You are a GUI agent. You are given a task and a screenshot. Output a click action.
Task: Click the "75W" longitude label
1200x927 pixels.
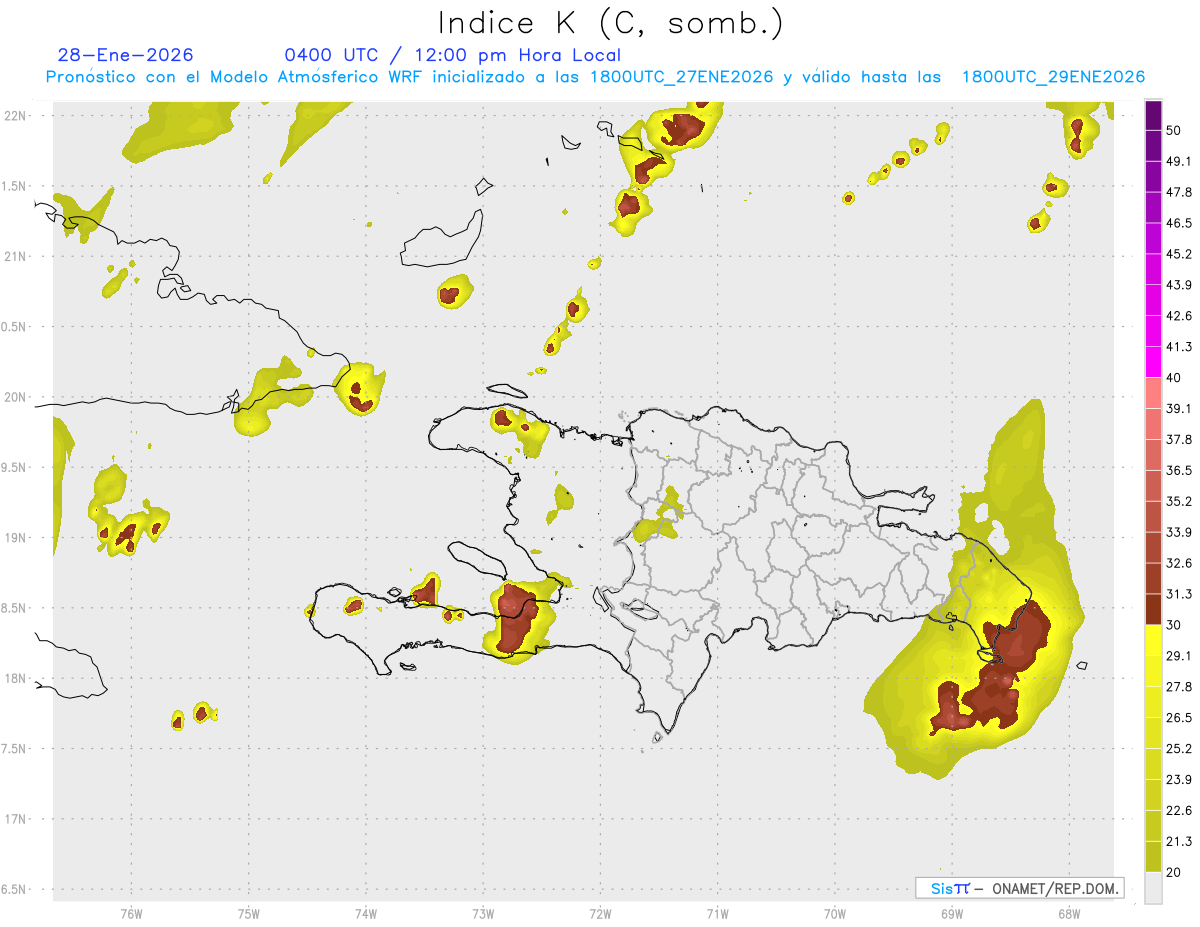[x=248, y=913]
